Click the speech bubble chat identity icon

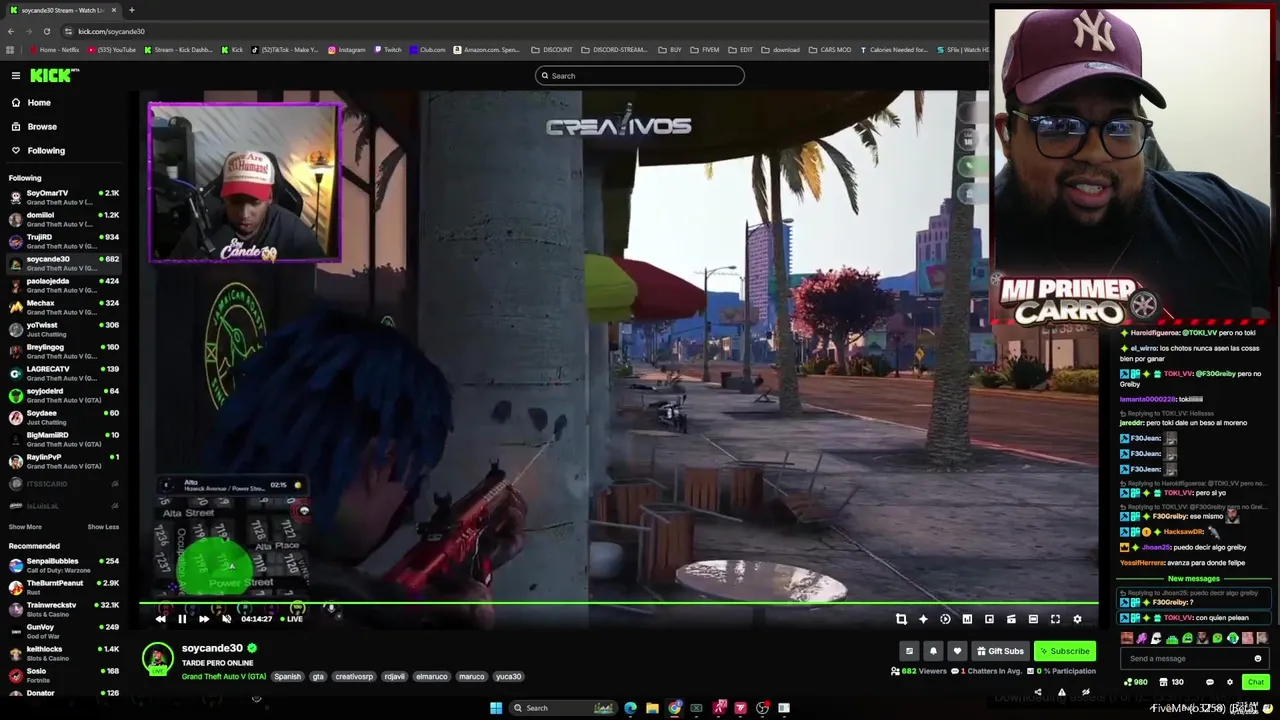pos(1209,682)
